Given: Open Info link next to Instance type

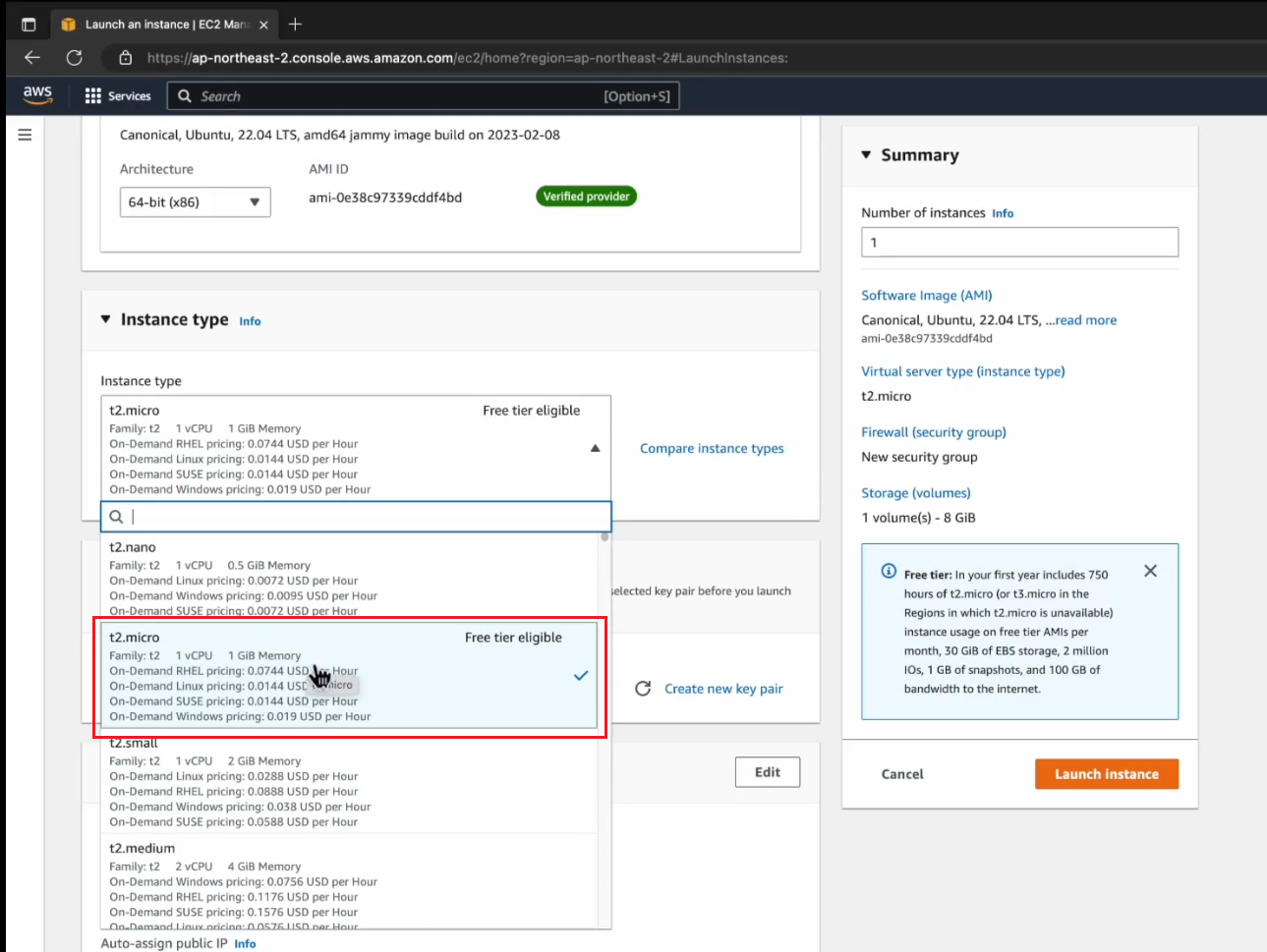Looking at the screenshot, I should tap(250, 321).
